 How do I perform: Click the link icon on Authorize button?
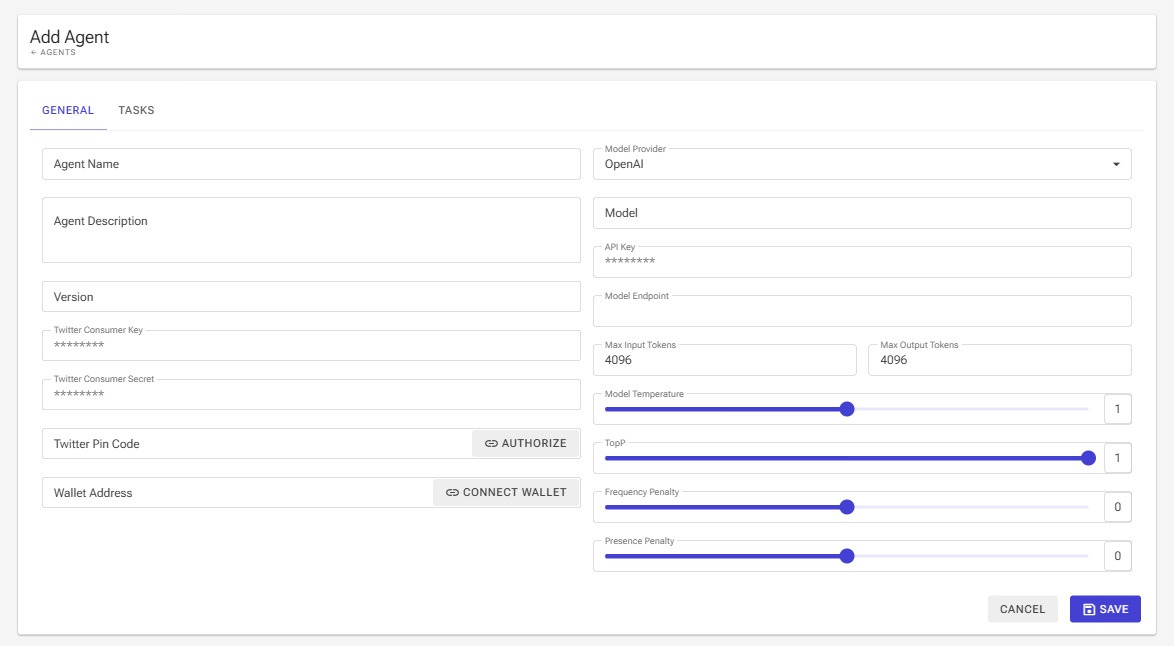tap(491, 444)
